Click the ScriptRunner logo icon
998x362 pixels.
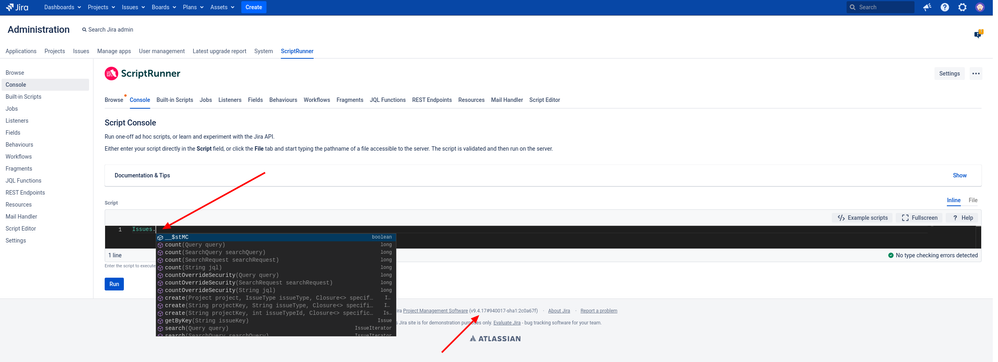(x=111, y=73)
